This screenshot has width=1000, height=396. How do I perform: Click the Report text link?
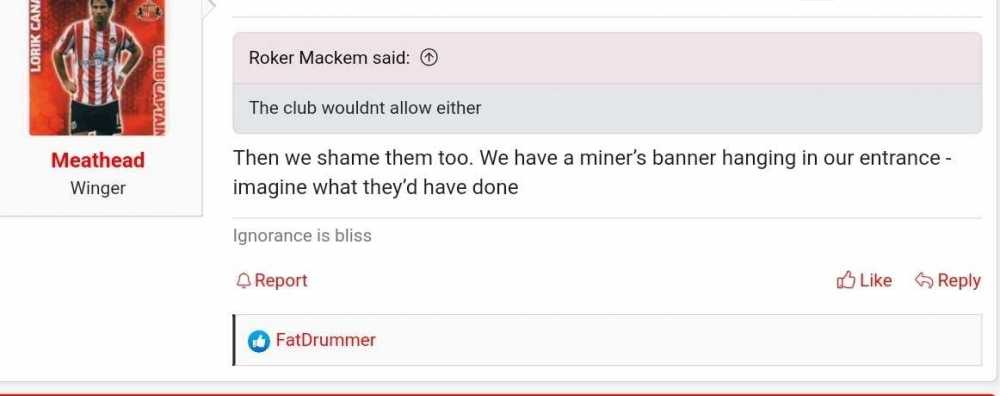point(281,281)
